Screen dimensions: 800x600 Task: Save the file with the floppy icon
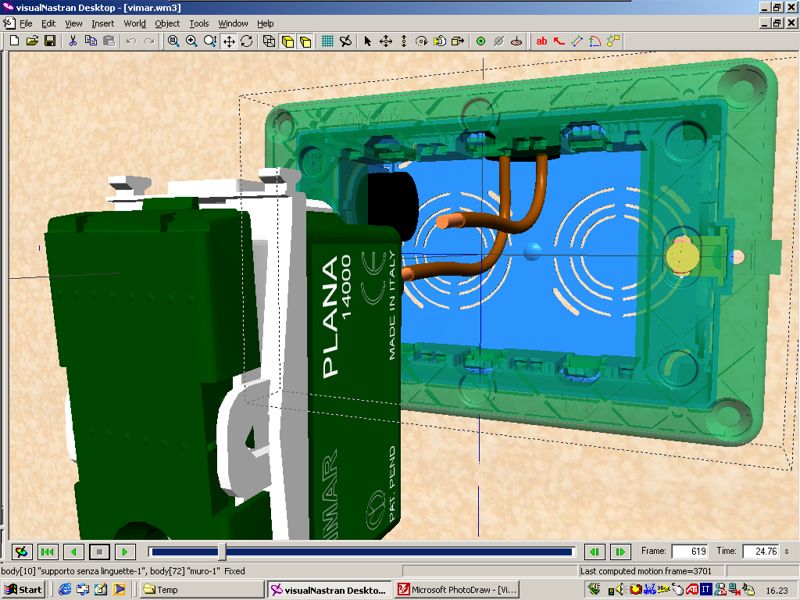50,41
